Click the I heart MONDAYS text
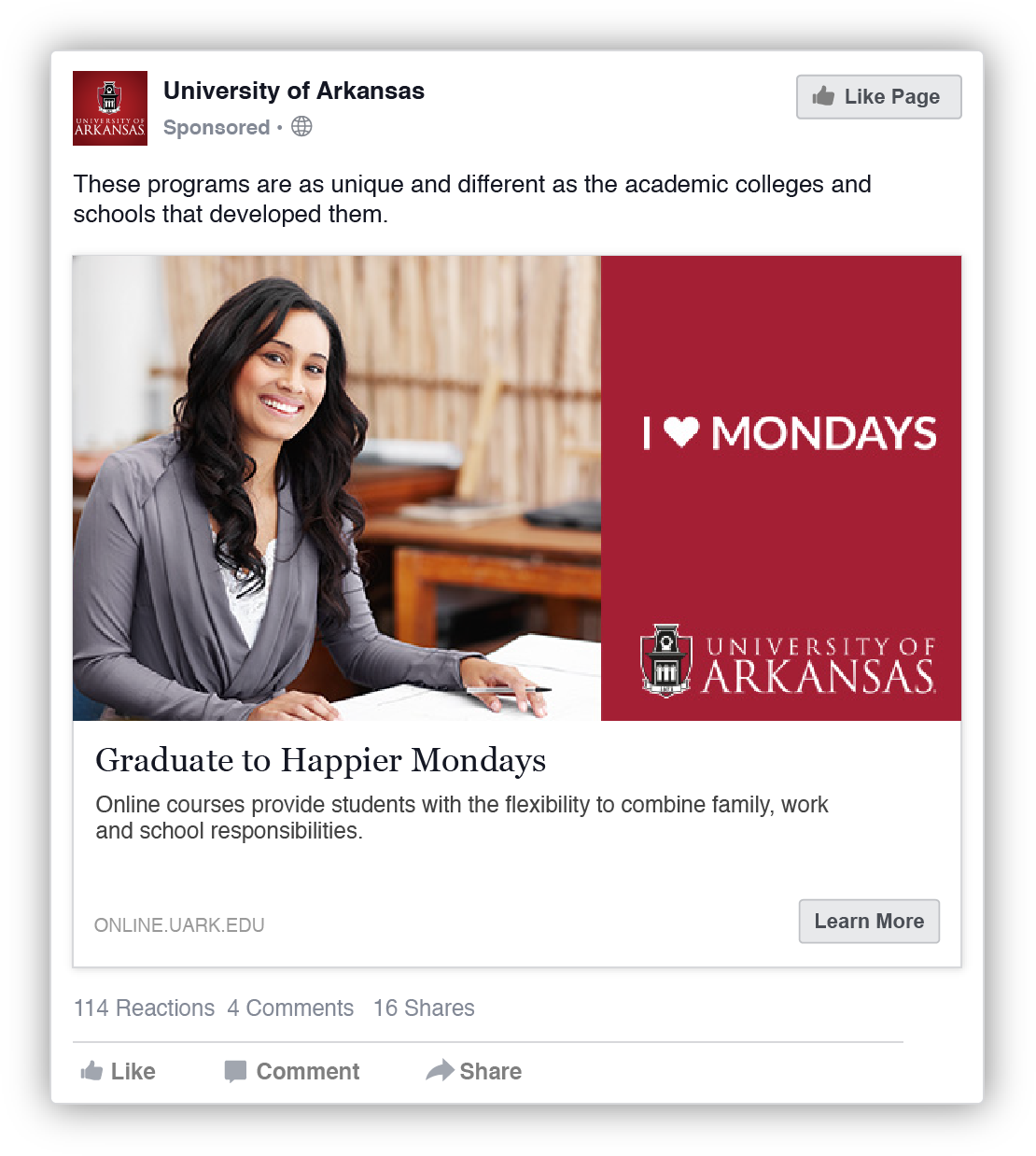Viewport: 1036px width, 1156px height. pos(790,433)
